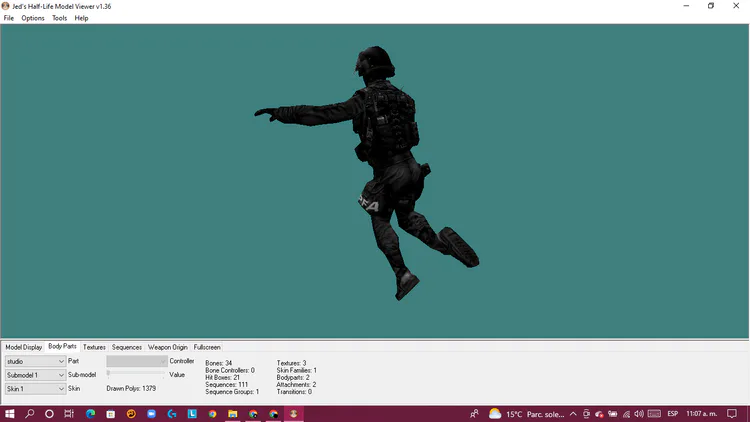Viewport: 750px width, 422px height.
Task: Click the Bodyparts: 2 statistic
Action: pos(292,378)
